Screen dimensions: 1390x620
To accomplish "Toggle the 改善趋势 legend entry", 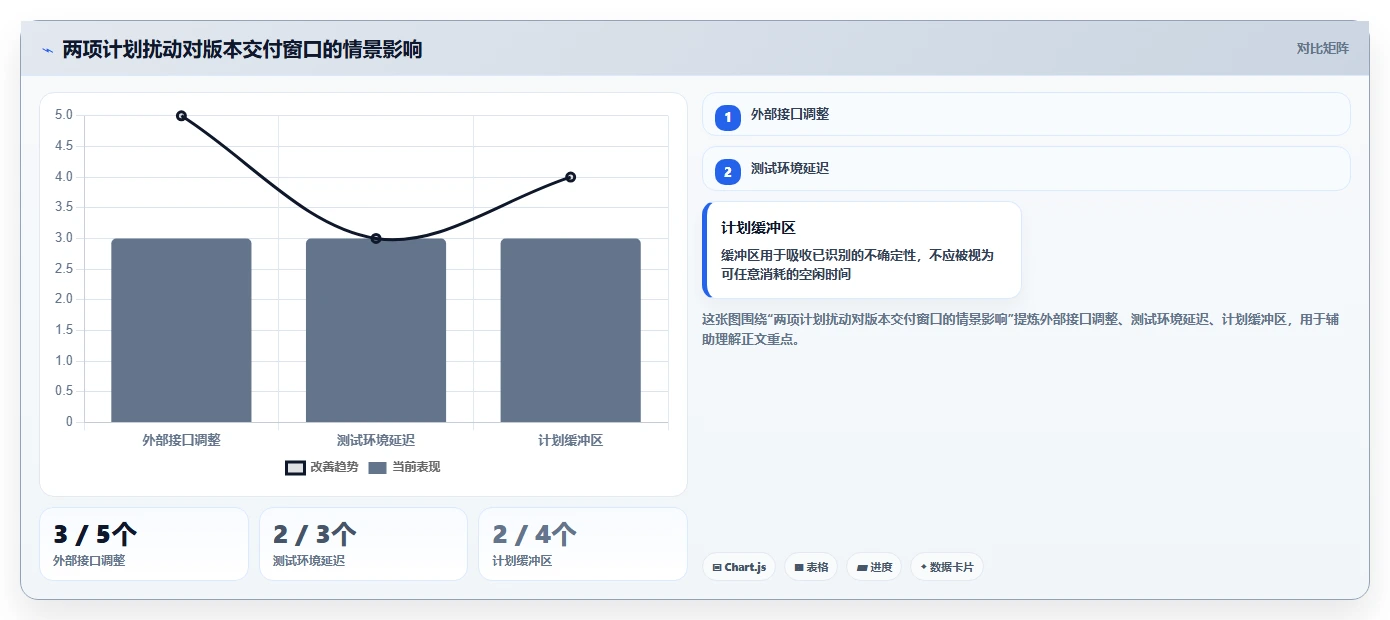I will (x=322, y=467).
